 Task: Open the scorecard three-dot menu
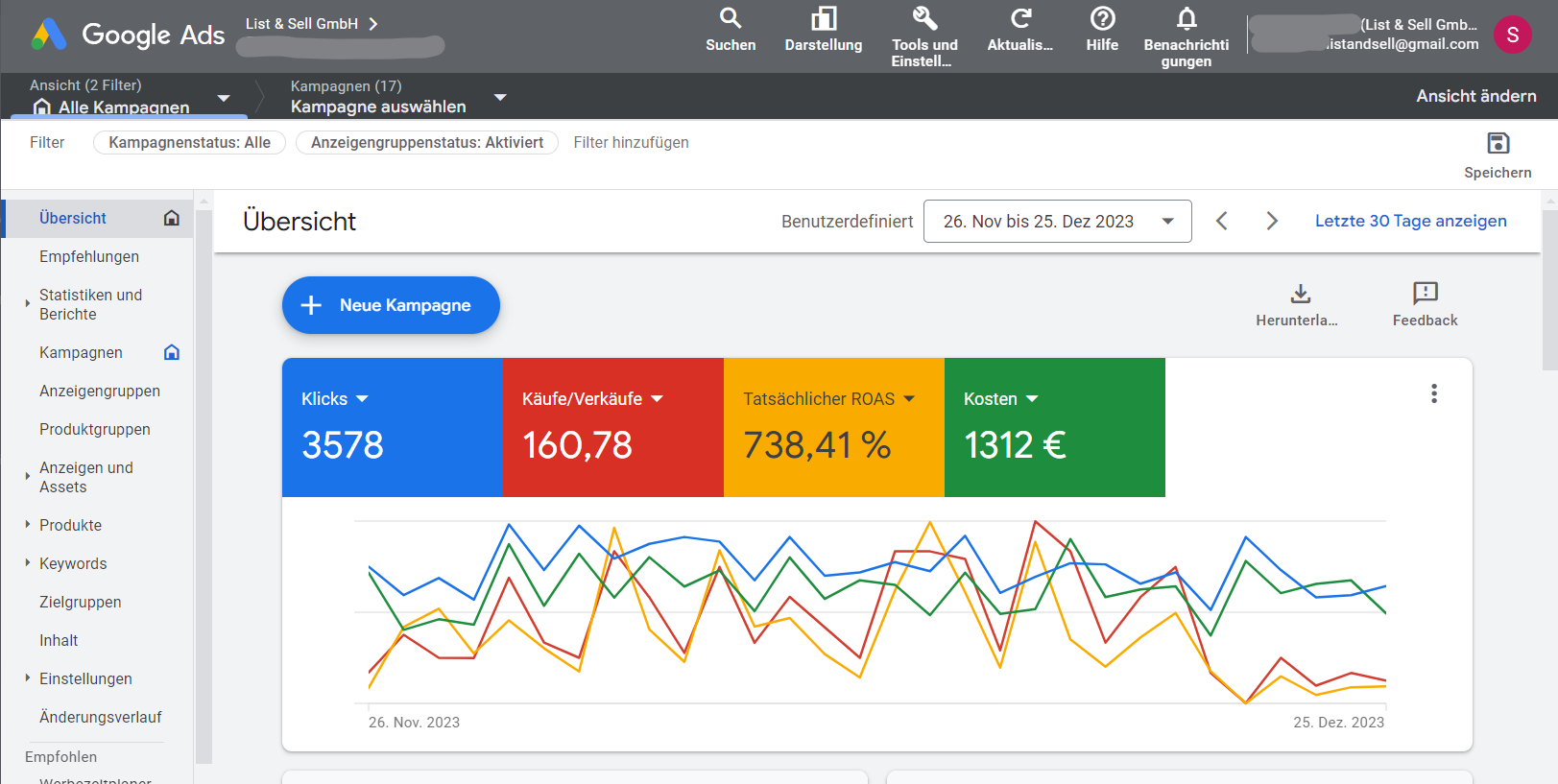click(1434, 393)
